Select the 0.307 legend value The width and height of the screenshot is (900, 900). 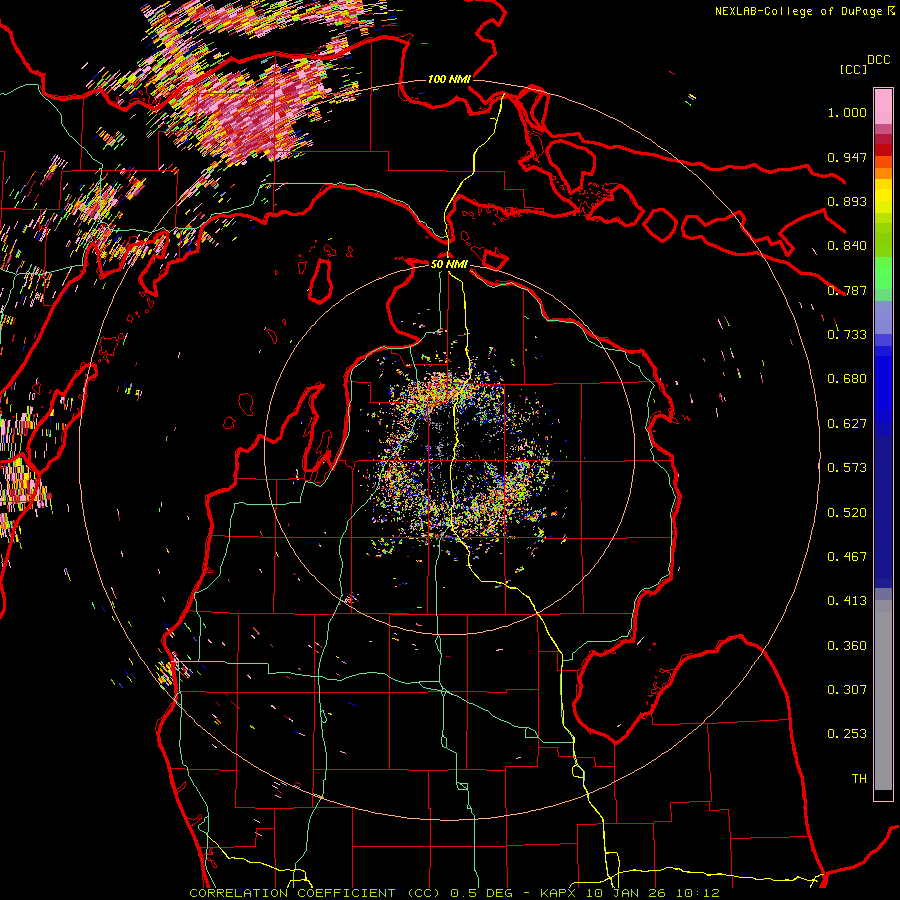pos(847,690)
